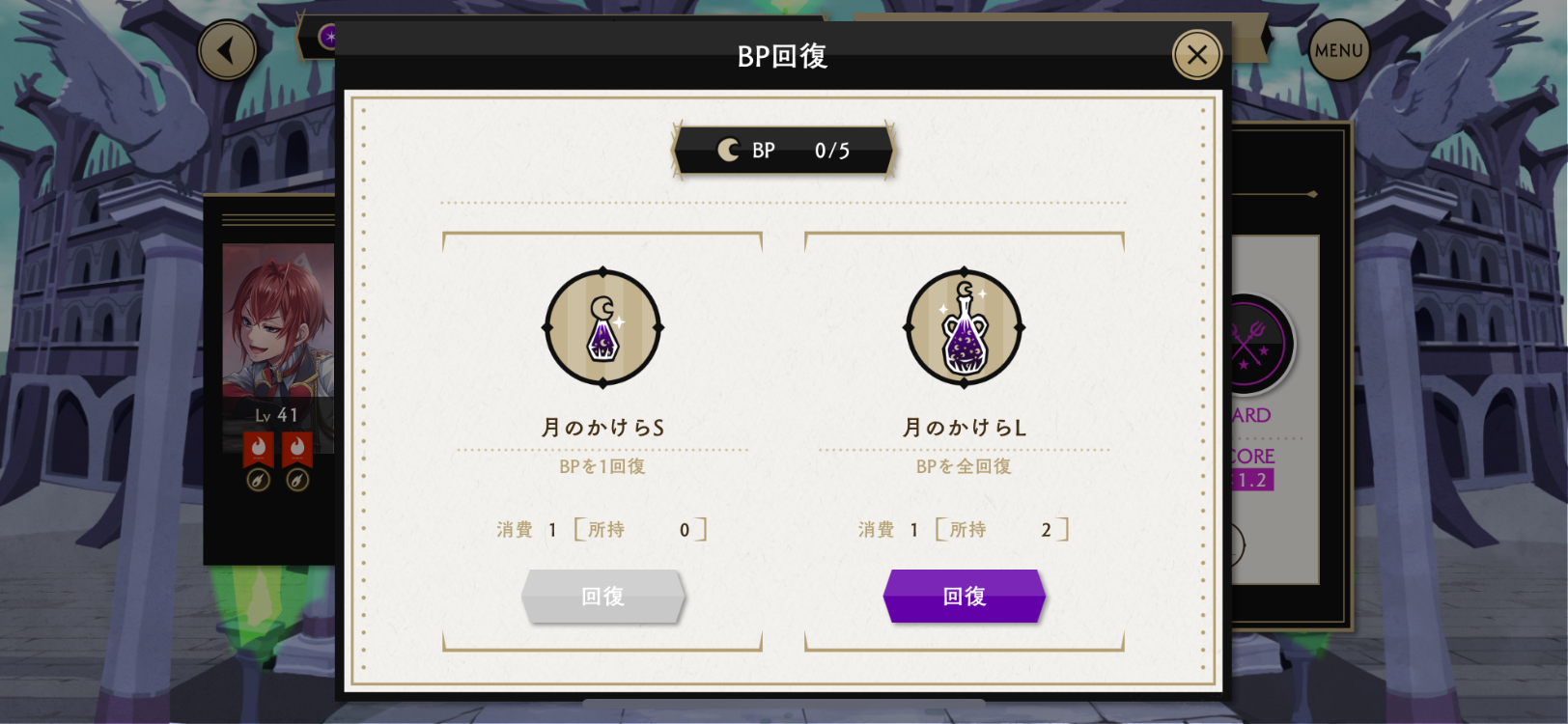Click the 所持 0 owned count
The width and height of the screenshot is (1568, 724).
click(x=640, y=529)
